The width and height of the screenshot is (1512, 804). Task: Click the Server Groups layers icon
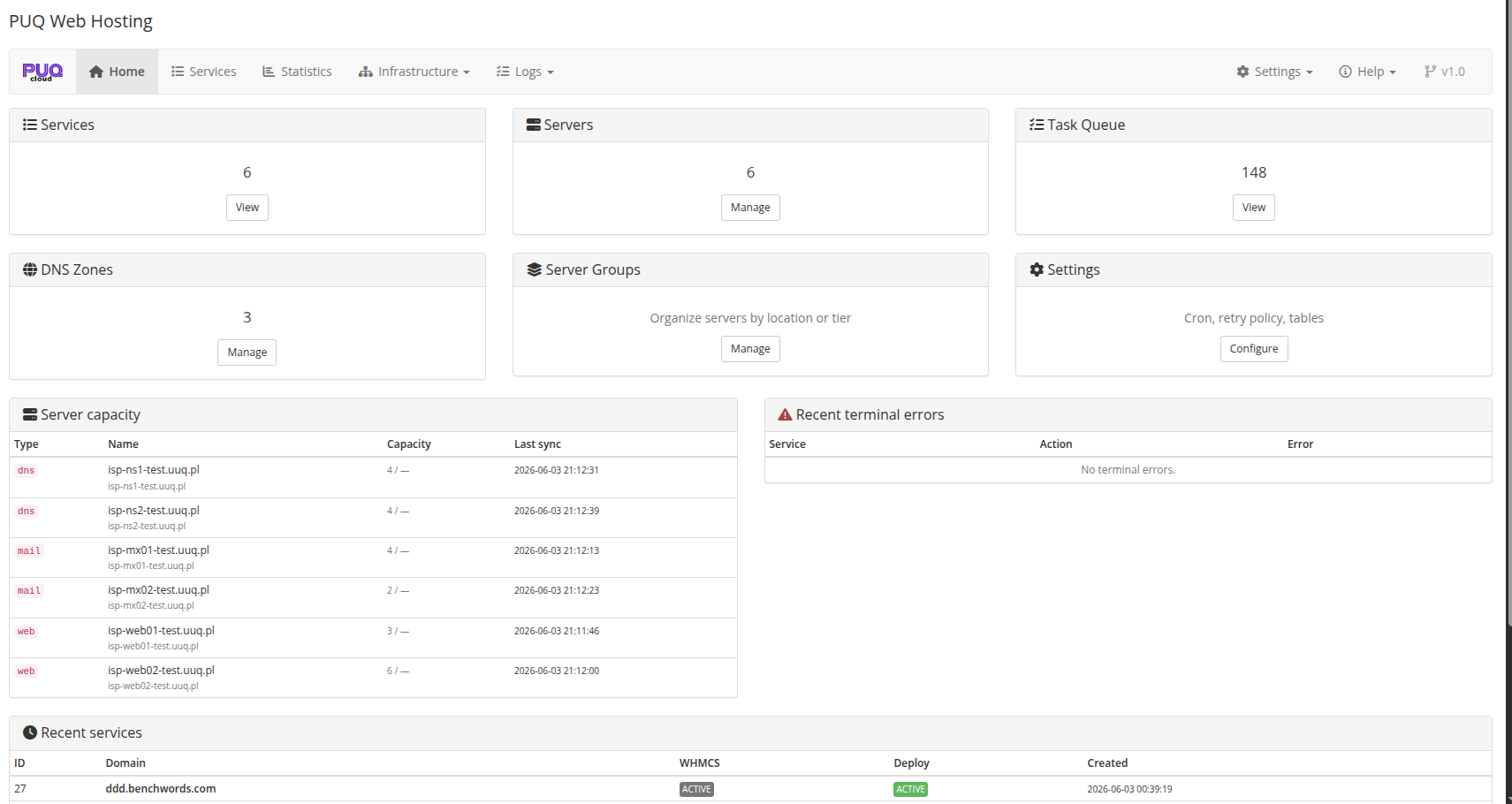[x=534, y=269]
